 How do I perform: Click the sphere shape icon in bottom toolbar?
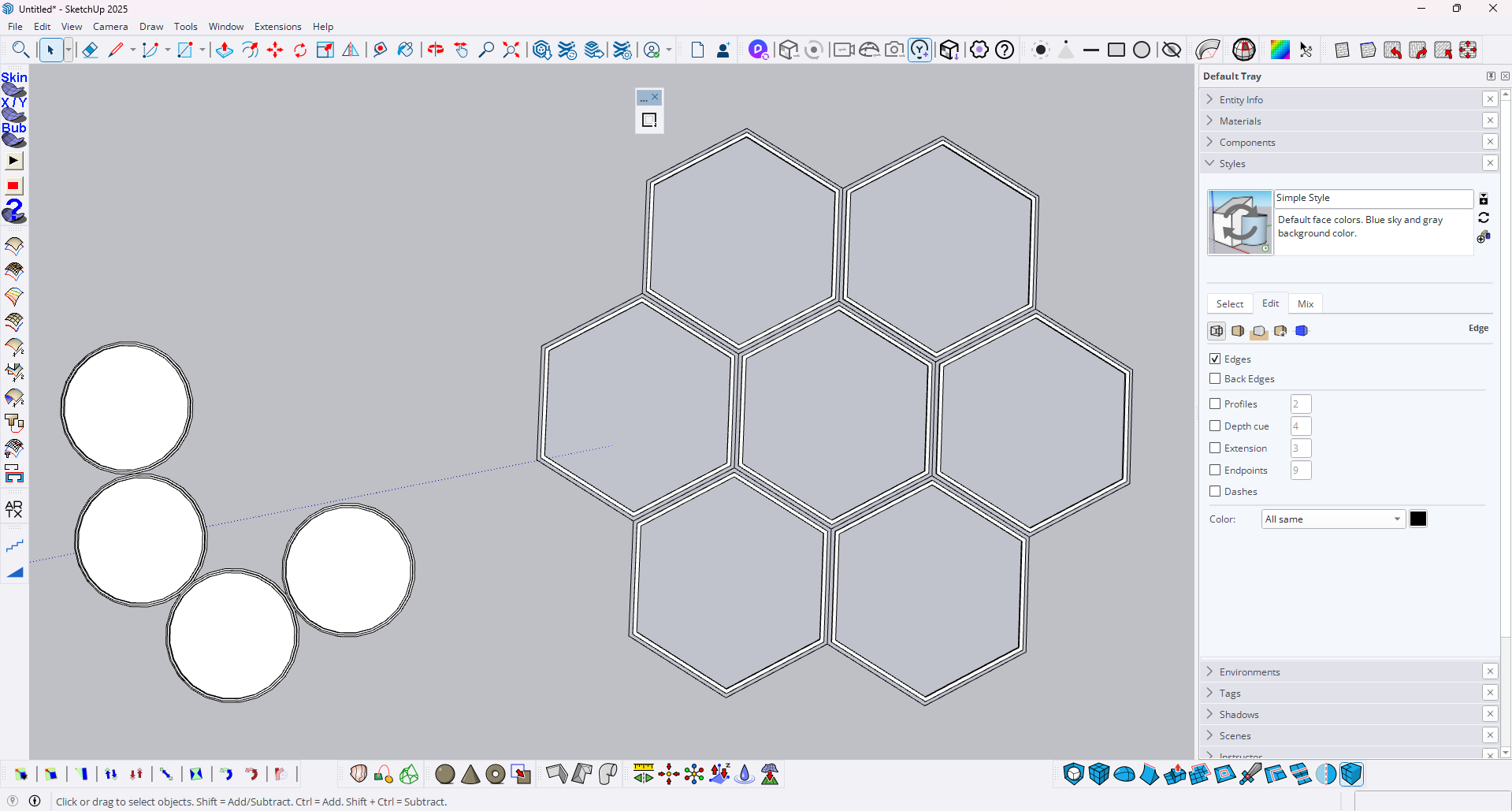[445, 775]
